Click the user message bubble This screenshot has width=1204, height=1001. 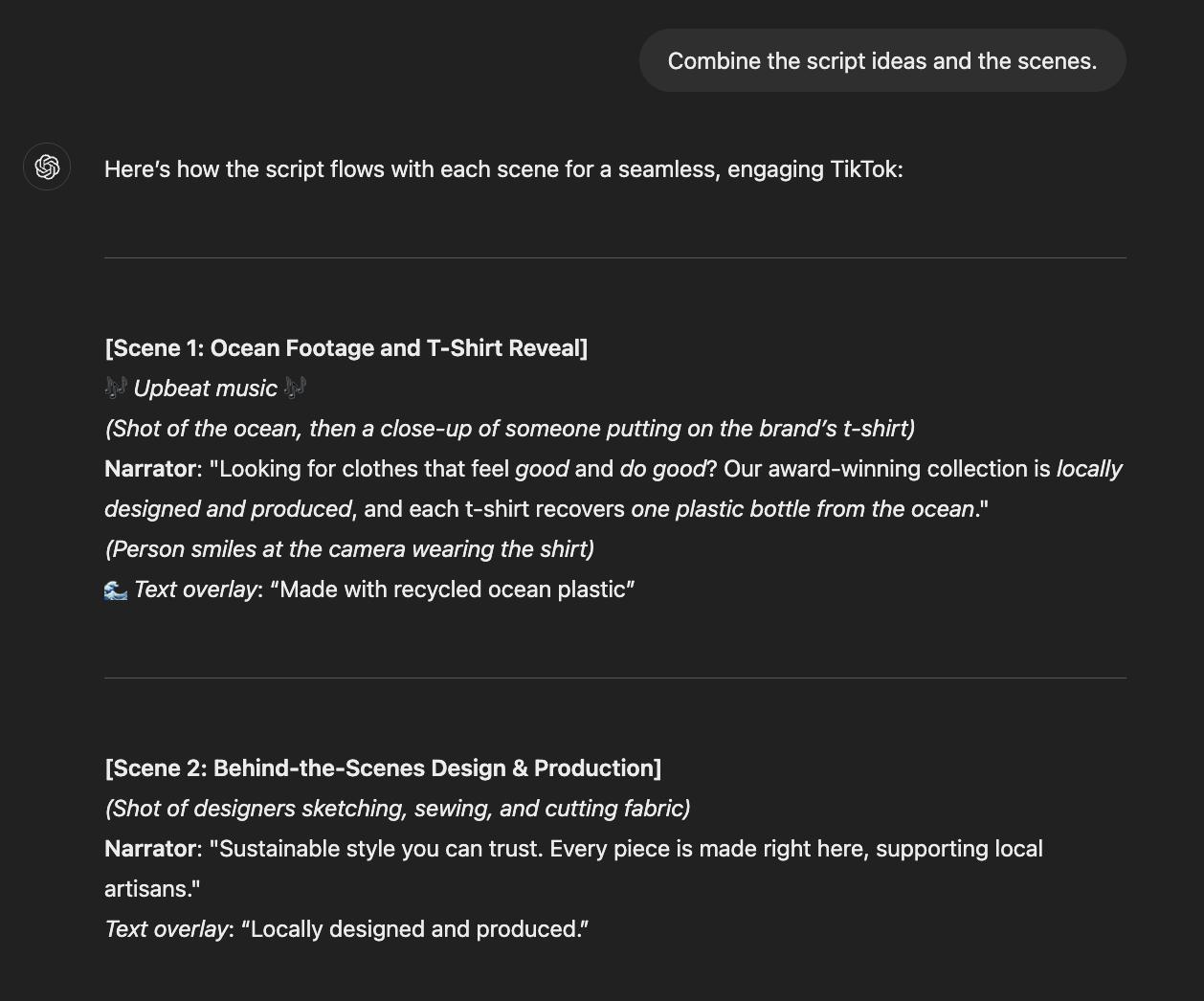coord(881,60)
